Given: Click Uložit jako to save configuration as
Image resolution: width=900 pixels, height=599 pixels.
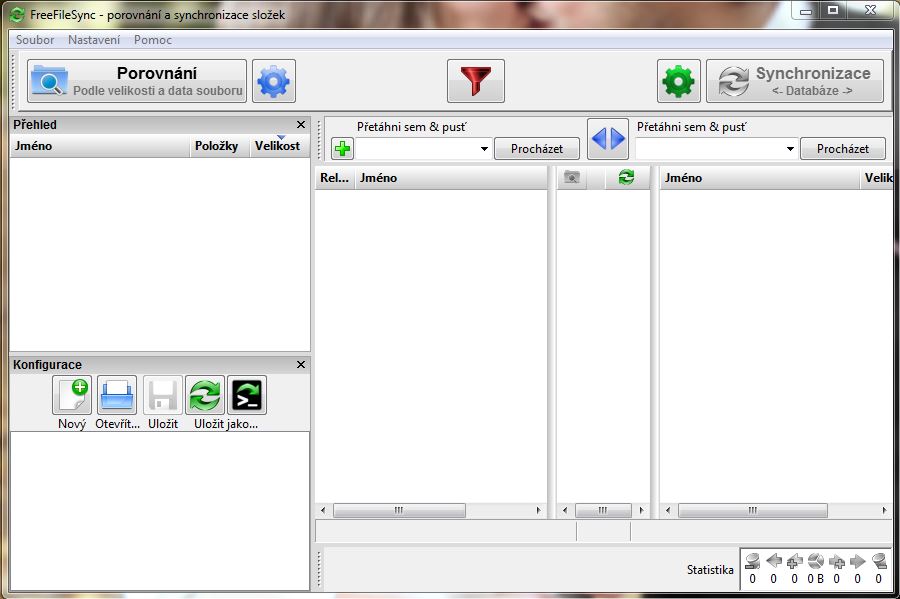Looking at the screenshot, I should [x=205, y=396].
